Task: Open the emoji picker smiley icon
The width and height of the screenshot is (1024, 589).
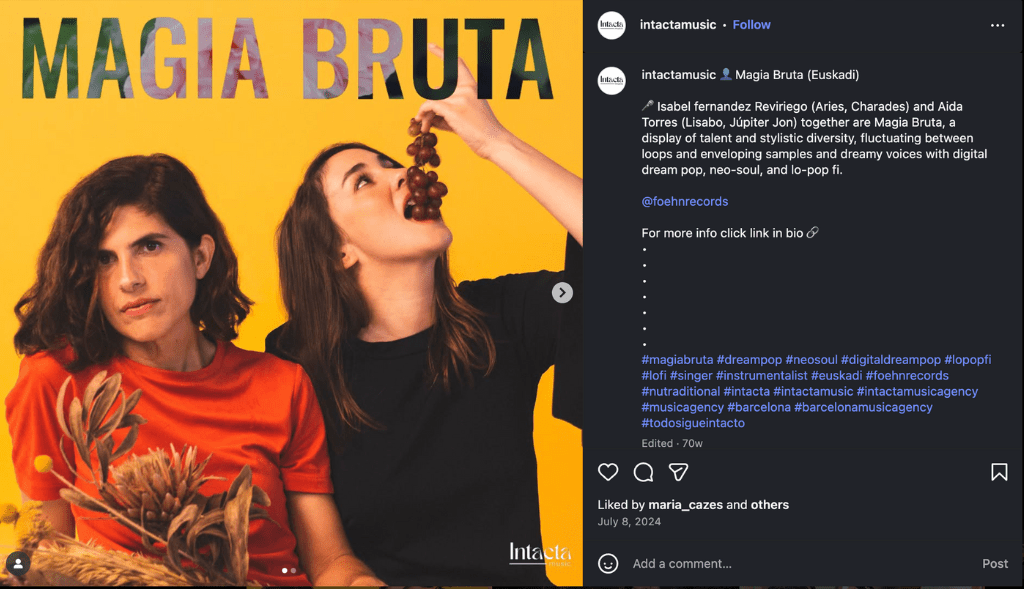Action: click(x=608, y=564)
